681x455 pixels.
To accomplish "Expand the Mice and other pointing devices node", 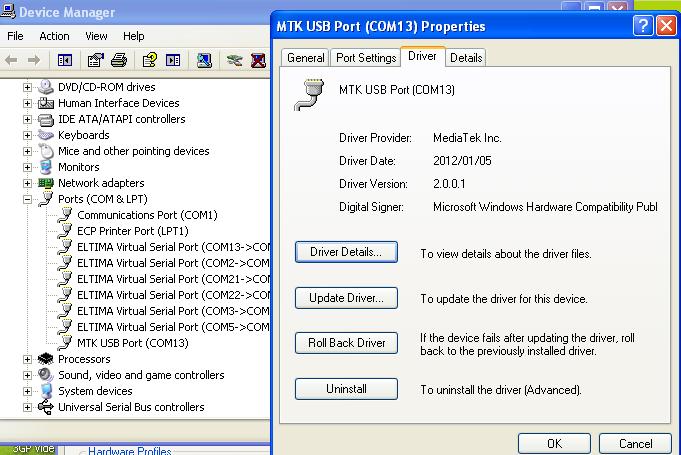I will 27,151.
